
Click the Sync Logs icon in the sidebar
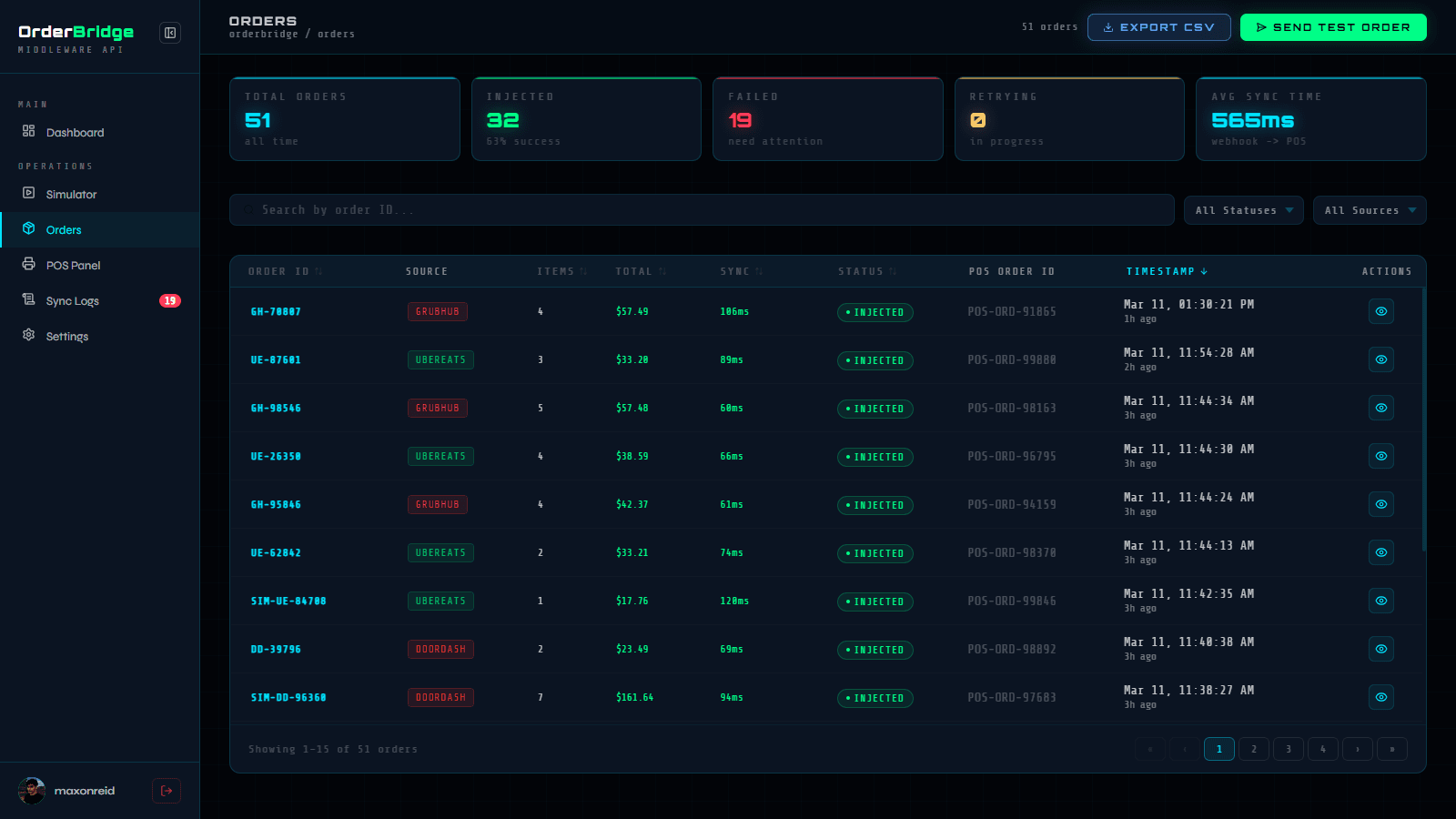point(30,300)
